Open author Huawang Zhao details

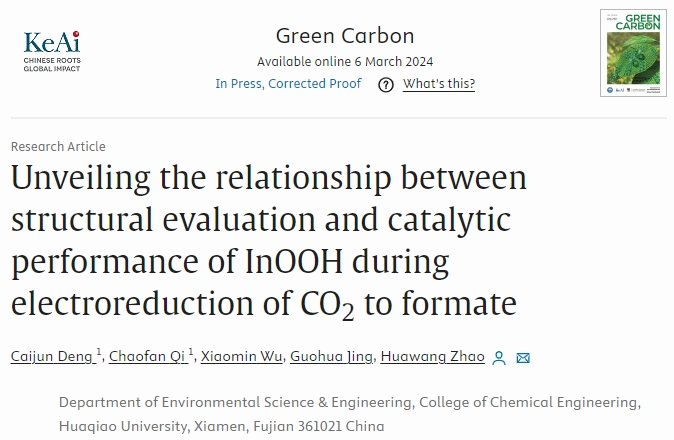432,356
